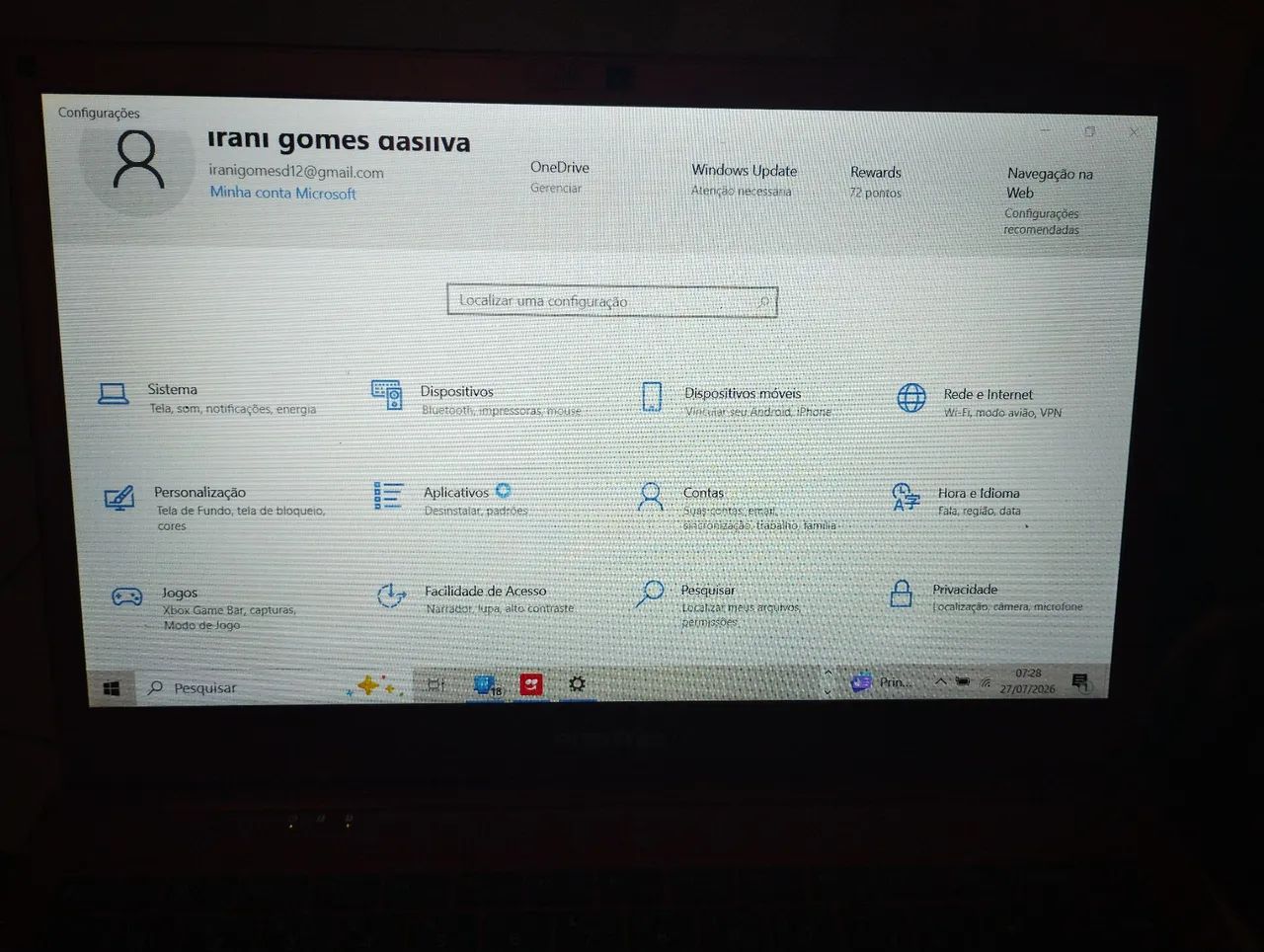The height and width of the screenshot is (952, 1264).
Task: Open Hora e Idioma icon
Action: (x=906, y=497)
